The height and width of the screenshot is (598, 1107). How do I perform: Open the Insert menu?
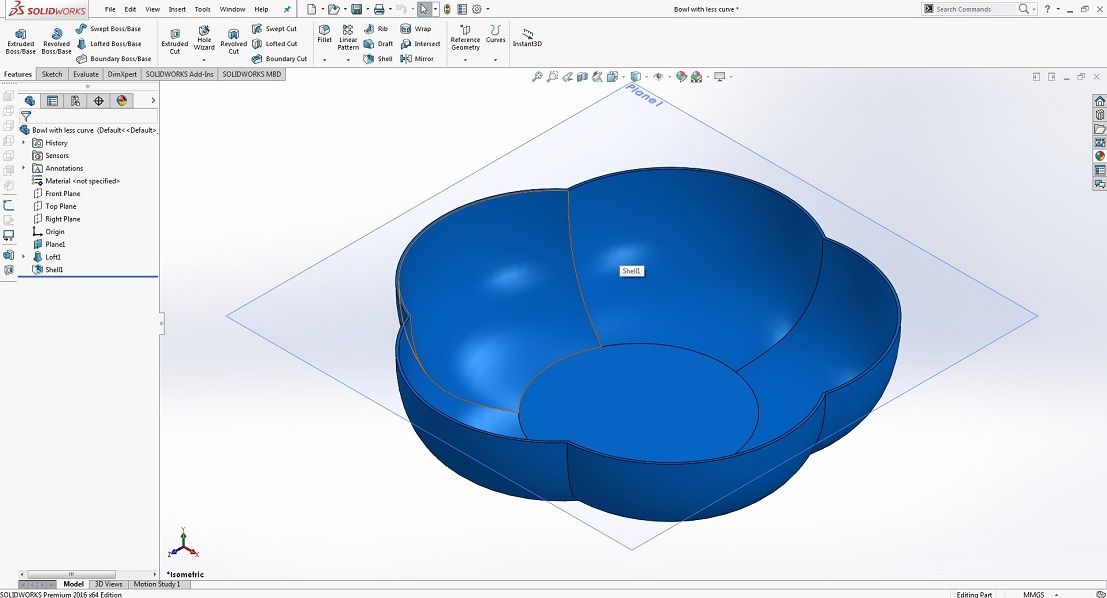point(177,9)
